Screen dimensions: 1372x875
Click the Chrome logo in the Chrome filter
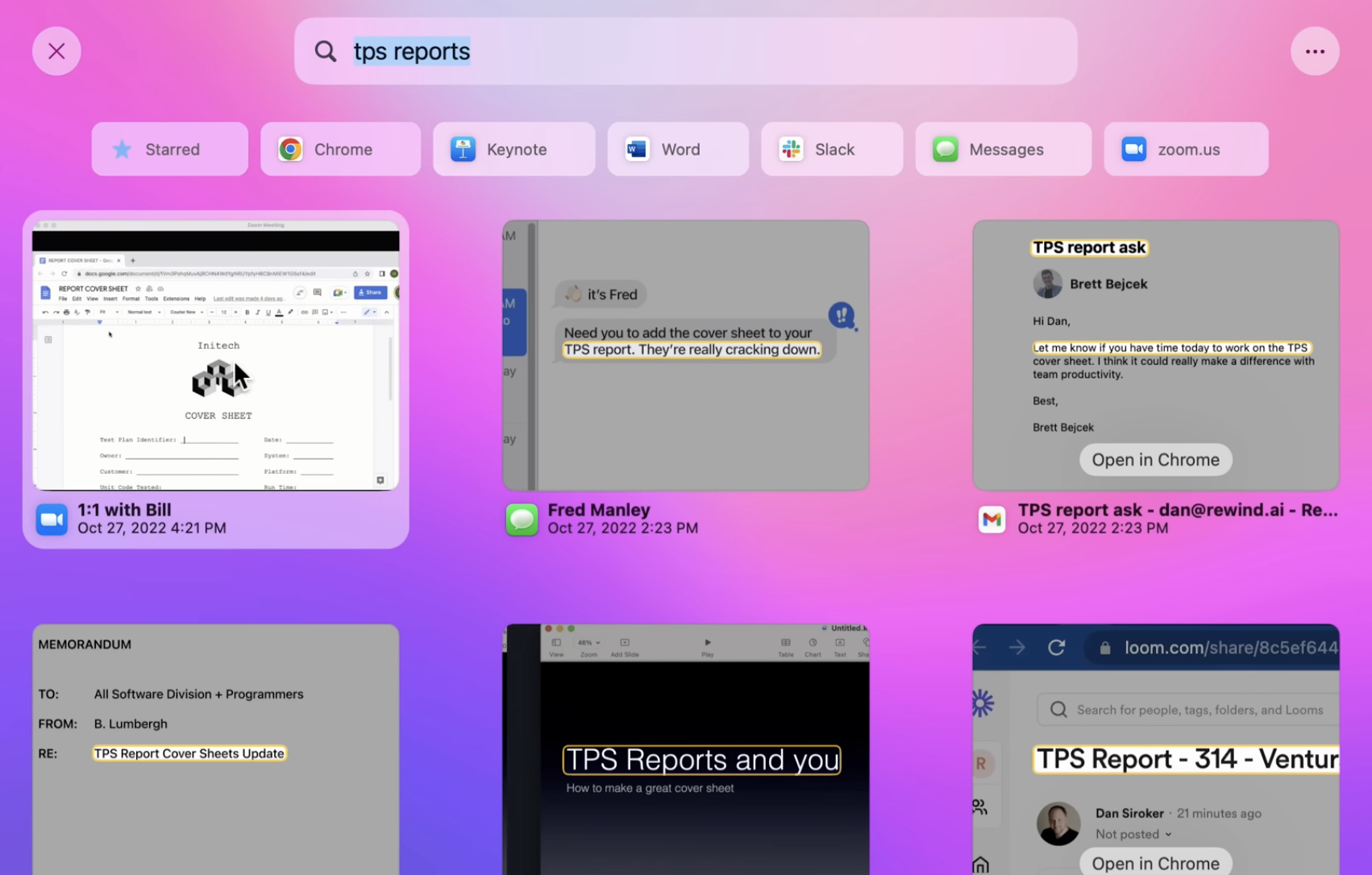pyautogui.click(x=290, y=149)
